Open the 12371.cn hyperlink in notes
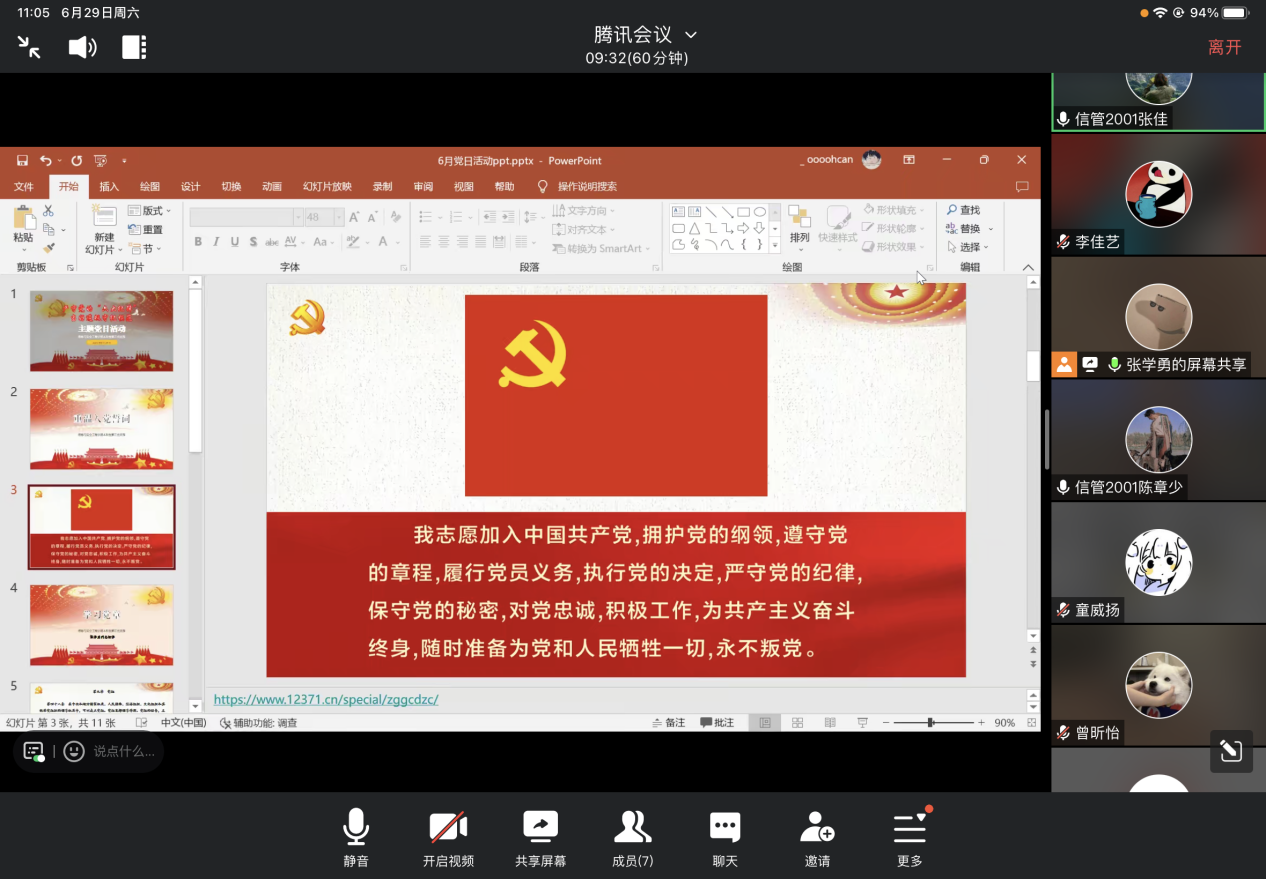Image resolution: width=1266 pixels, height=879 pixels. point(326,699)
